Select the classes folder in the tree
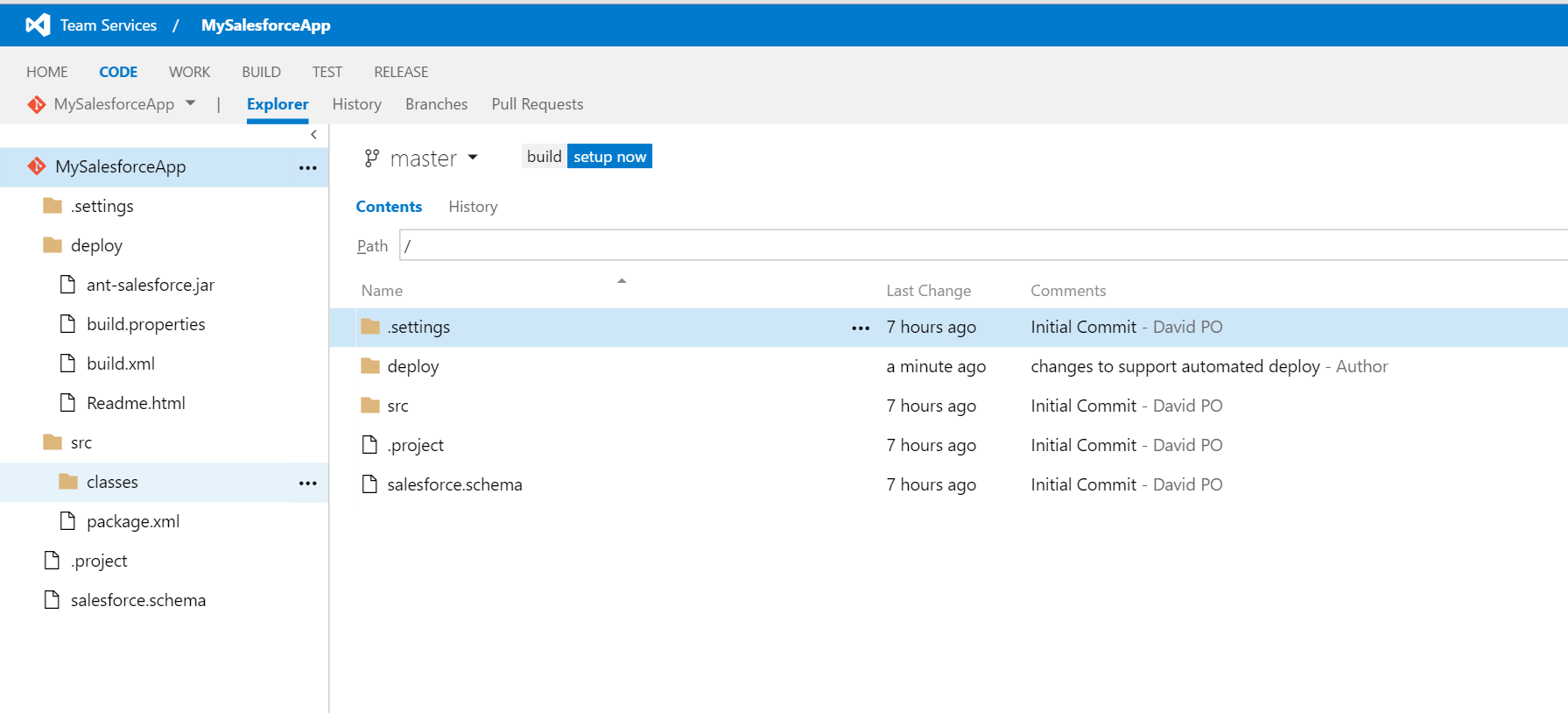Screen dimensions: 1568x713 [x=112, y=482]
